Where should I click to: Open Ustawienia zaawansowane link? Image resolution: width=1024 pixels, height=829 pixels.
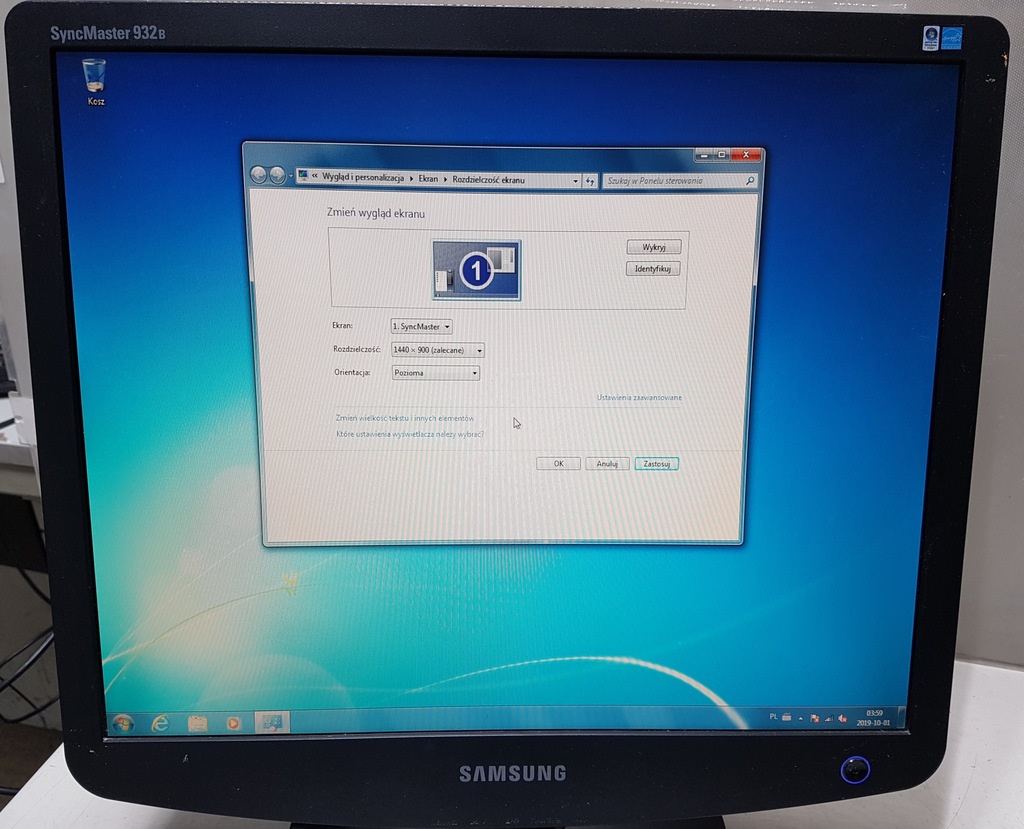pyautogui.click(x=639, y=397)
